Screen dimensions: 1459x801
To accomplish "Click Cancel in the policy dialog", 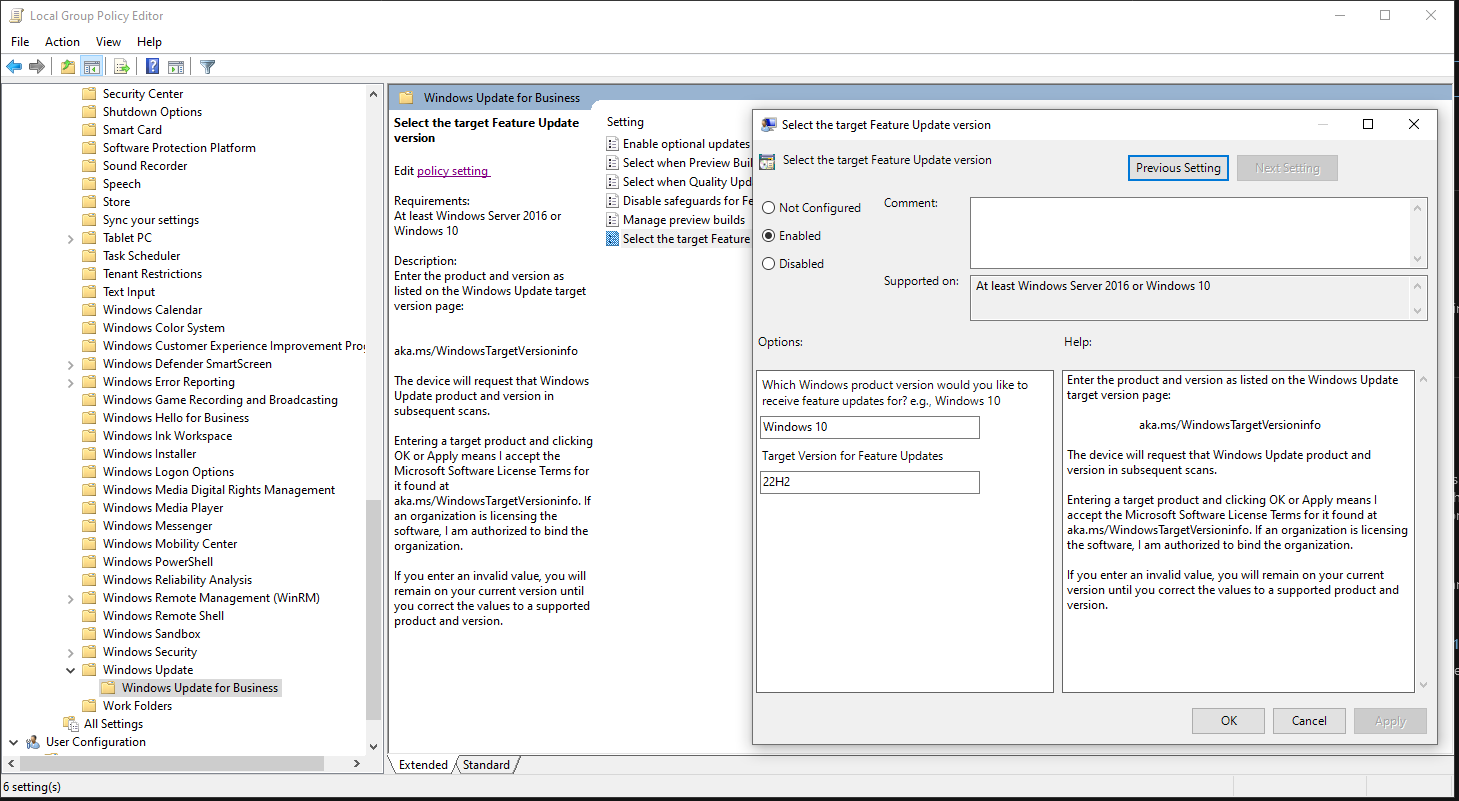I will tap(1309, 721).
